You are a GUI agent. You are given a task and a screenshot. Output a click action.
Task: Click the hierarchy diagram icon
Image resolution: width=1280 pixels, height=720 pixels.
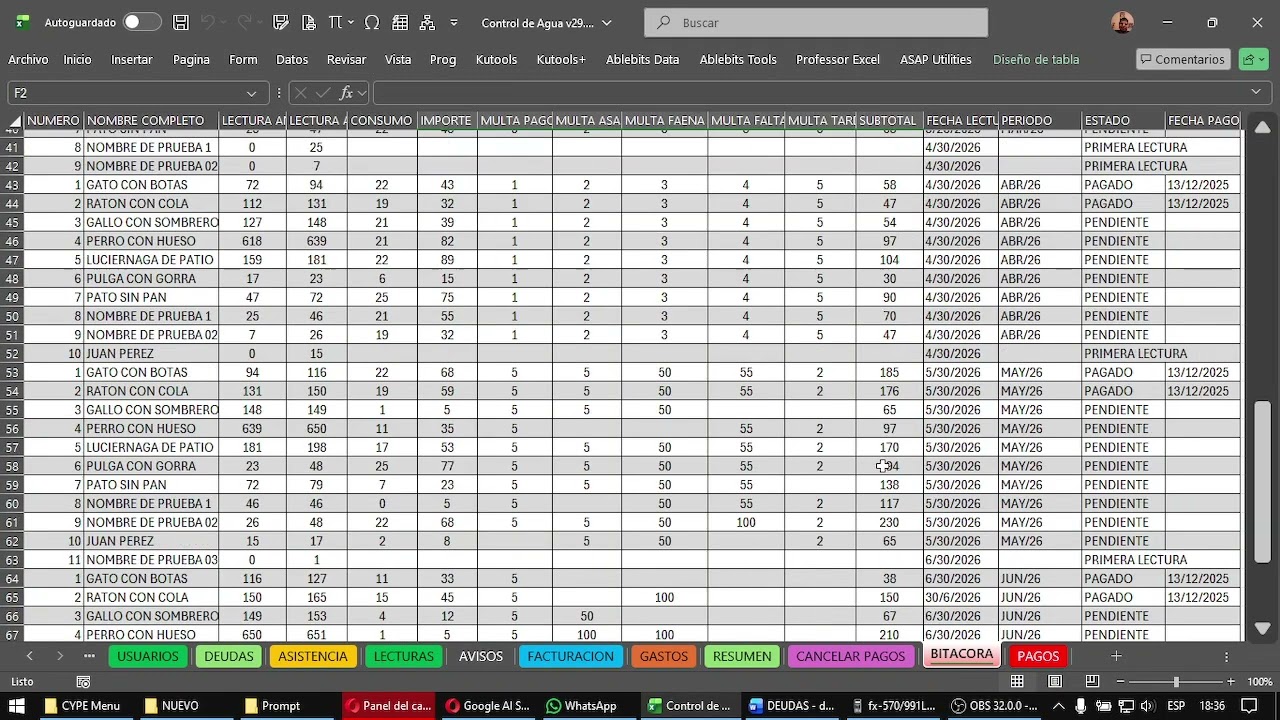tap(428, 22)
